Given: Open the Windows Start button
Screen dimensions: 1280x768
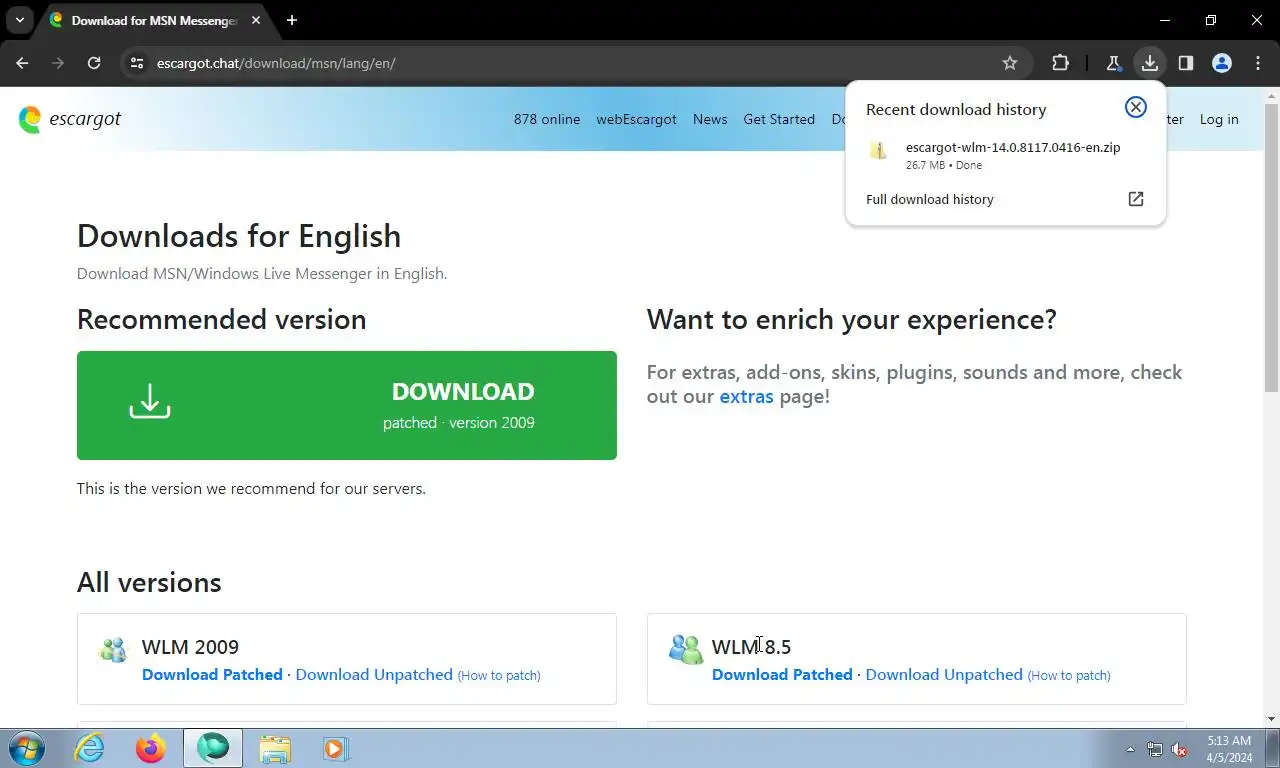Looking at the screenshot, I should point(27,748).
